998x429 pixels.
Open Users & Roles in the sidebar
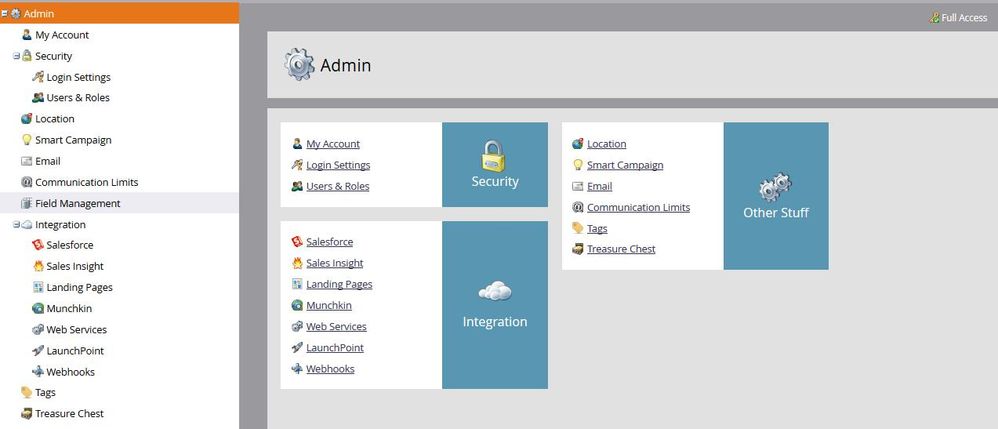(x=78, y=98)
